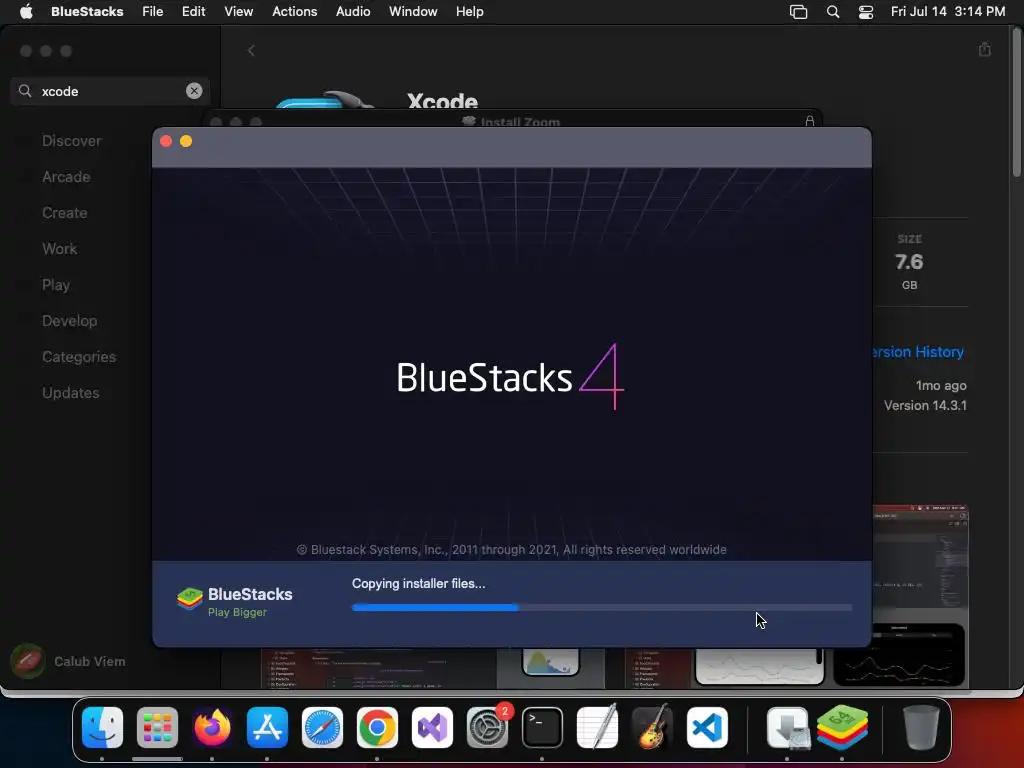The image size is (1024, 768).
Task: Select Updates in App Store sidebar
Action: [x=71, y=392]
